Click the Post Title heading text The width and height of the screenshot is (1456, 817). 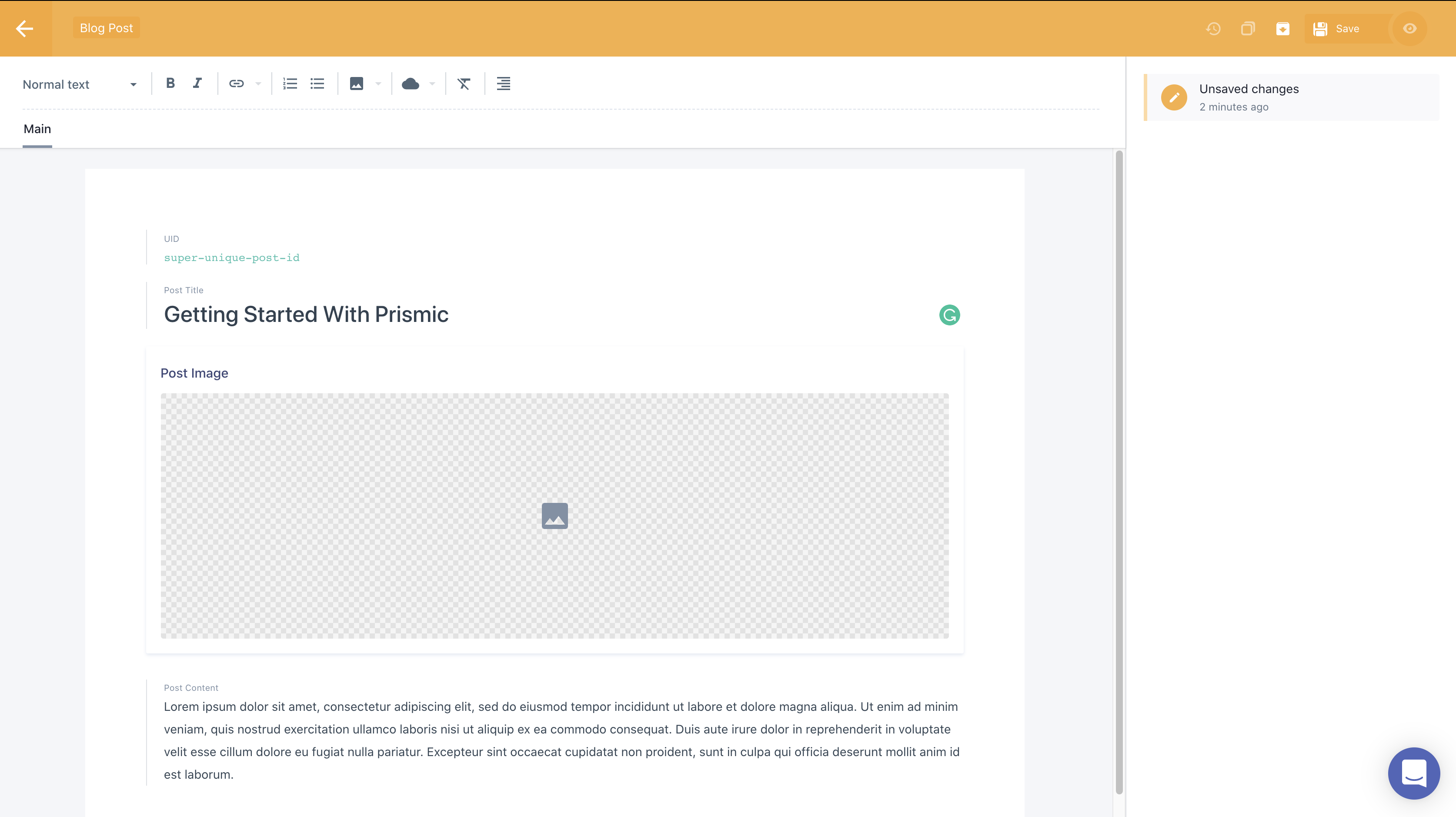(x=306, y=315)
